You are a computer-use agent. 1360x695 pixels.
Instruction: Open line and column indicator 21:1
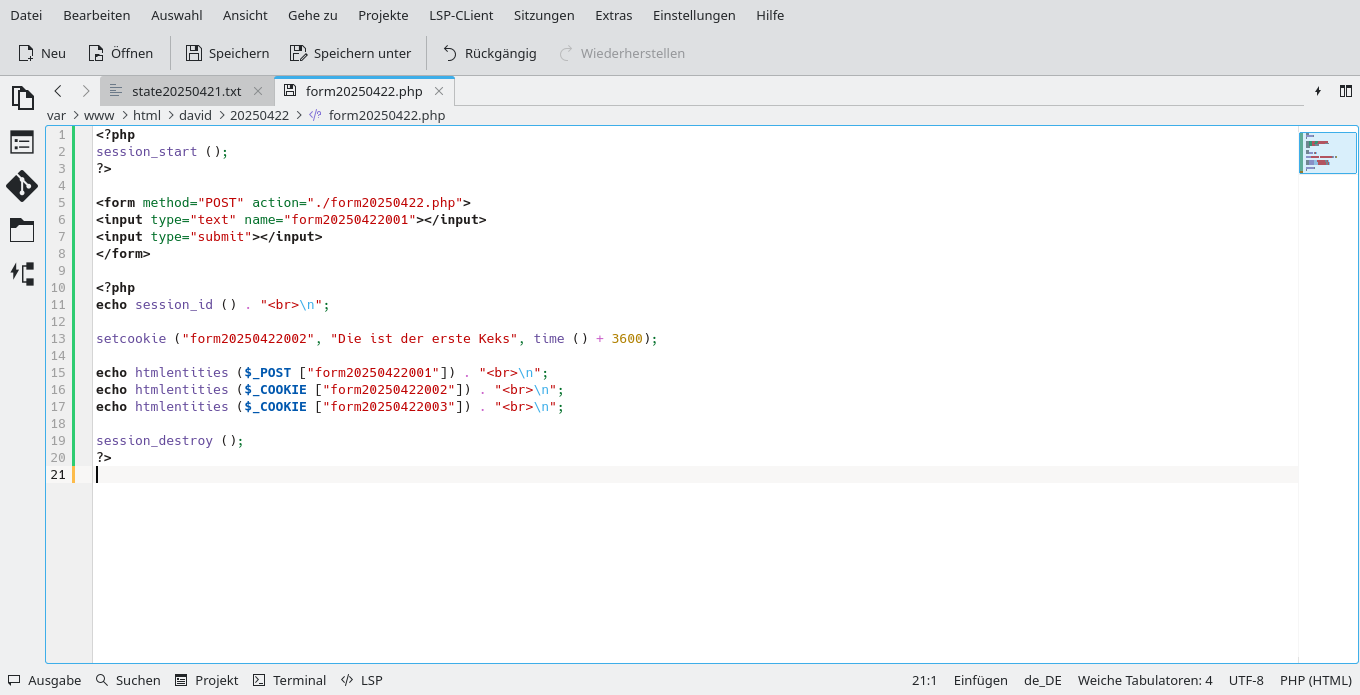(922, 680)
